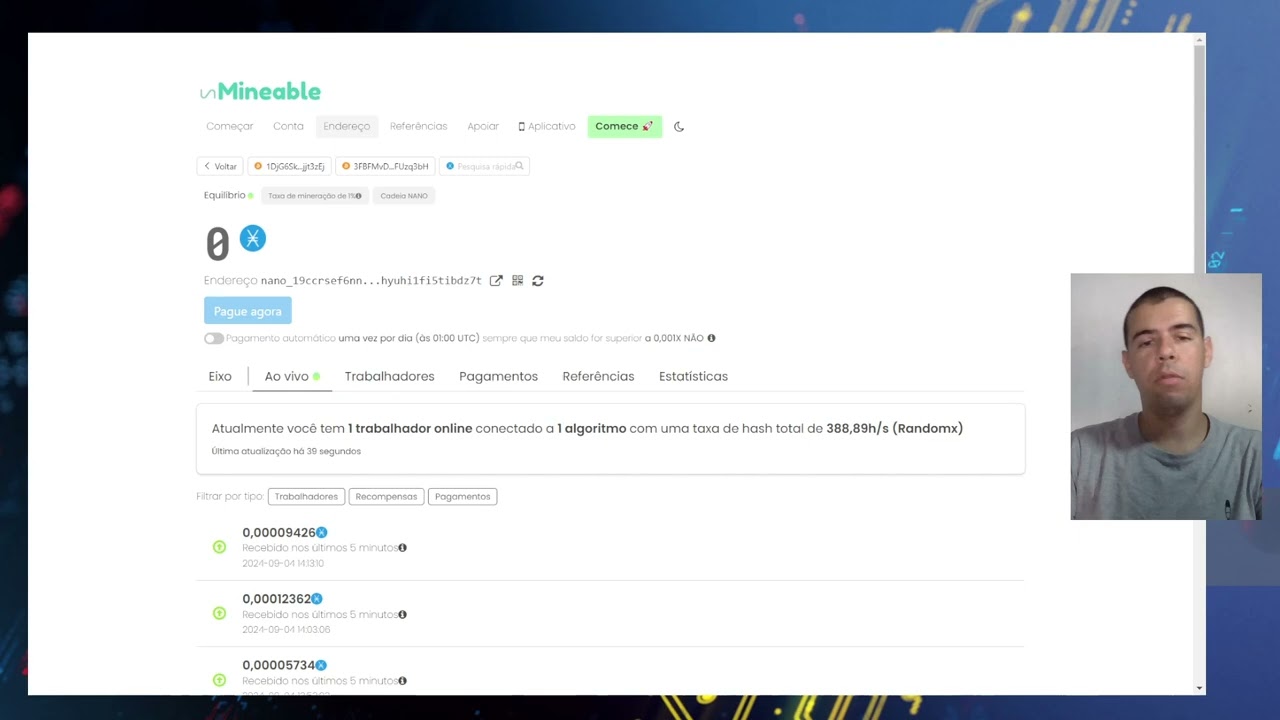This screenshot has height=720, width=1280.
Task: Click the 1 trabalhador online text
Action: click(x=410, y=428)
